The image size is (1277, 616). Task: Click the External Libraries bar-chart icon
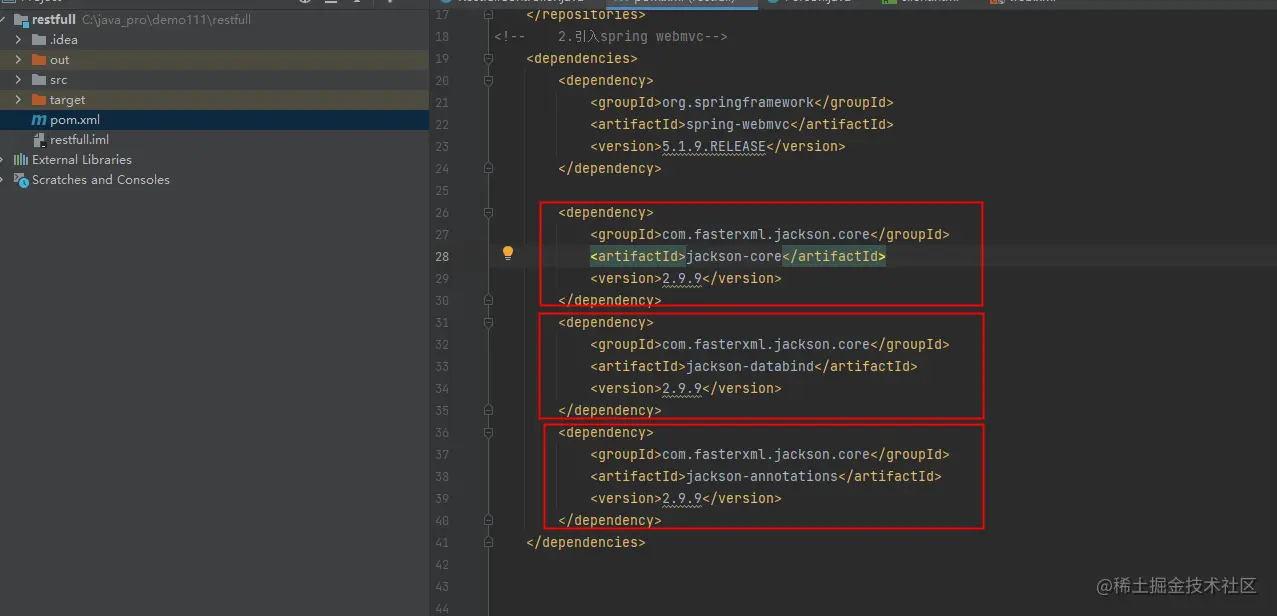click(x=20, y=160)
